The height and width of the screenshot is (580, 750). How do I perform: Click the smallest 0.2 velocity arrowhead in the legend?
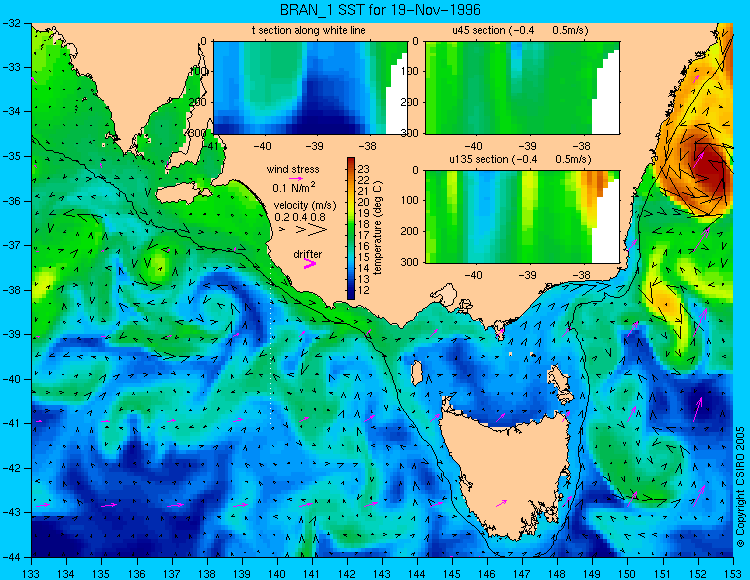(282, 230)
